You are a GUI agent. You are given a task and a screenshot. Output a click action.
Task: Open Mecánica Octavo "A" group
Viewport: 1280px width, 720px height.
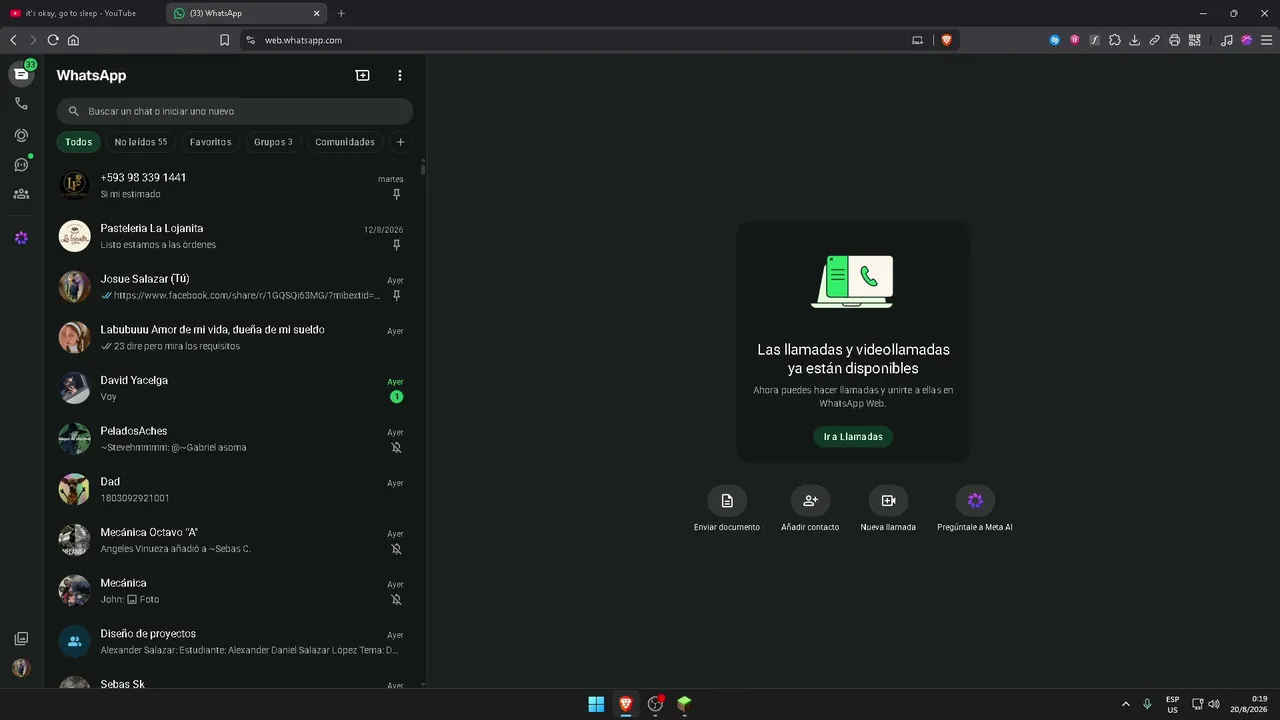point(235,540)
